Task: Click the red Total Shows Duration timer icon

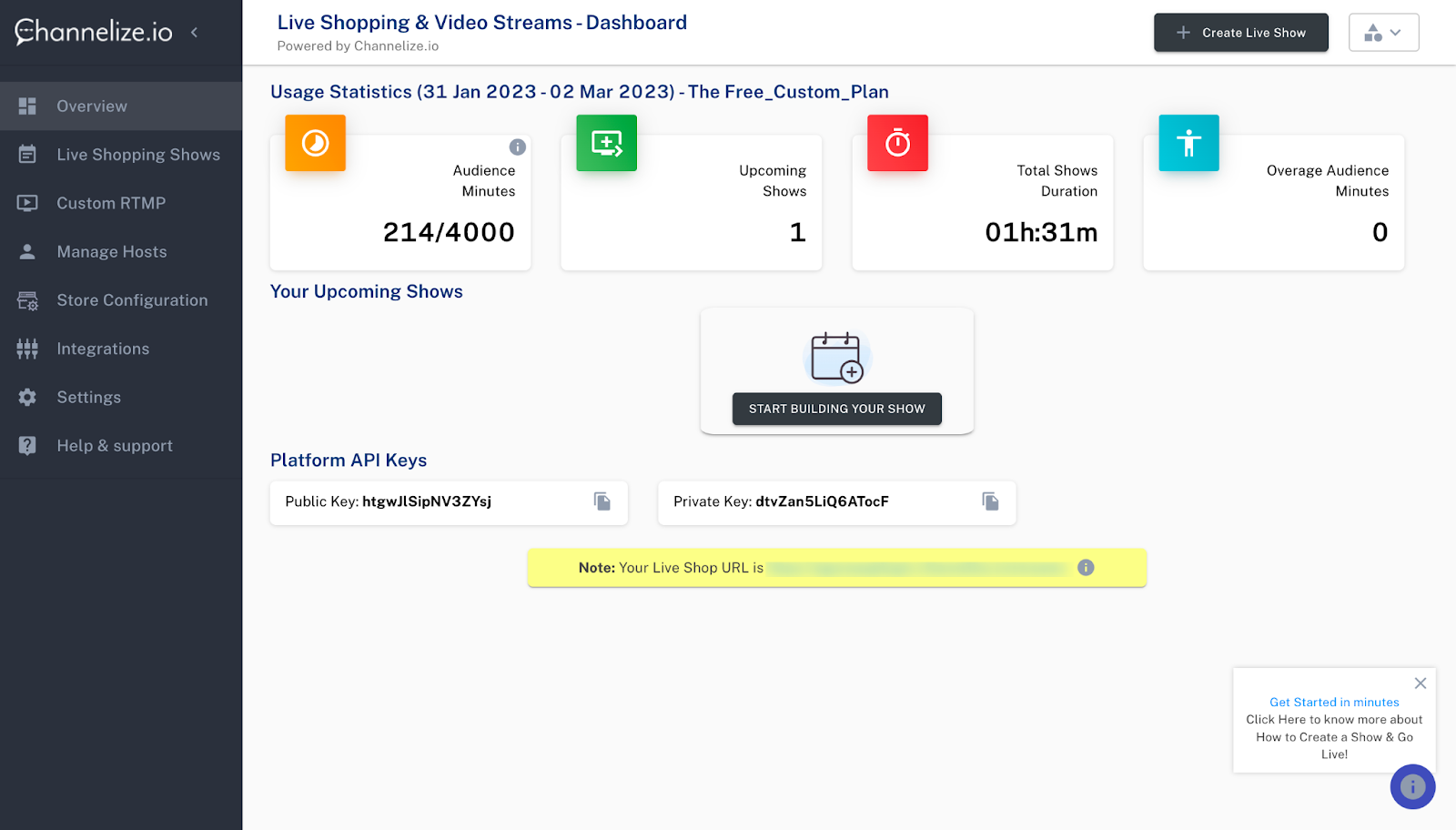Action: (x=898, y=143)
